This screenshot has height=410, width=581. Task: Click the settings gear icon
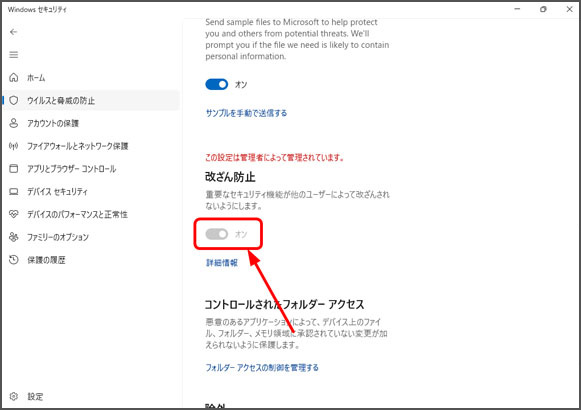(14, 396)
